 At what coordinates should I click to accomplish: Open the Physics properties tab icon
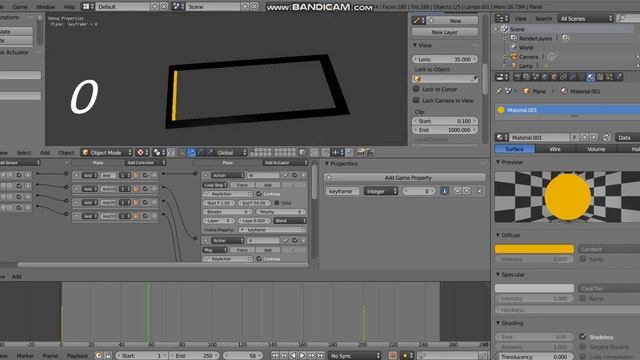click(619, 77)
